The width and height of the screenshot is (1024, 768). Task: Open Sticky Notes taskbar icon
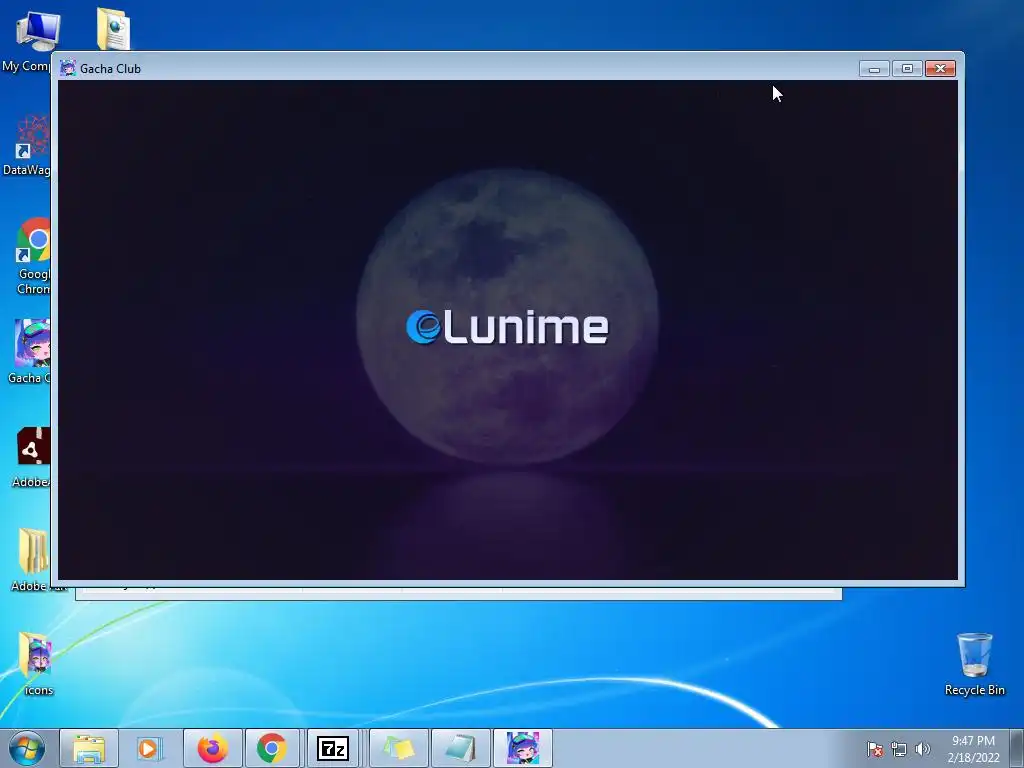point(399,748)
